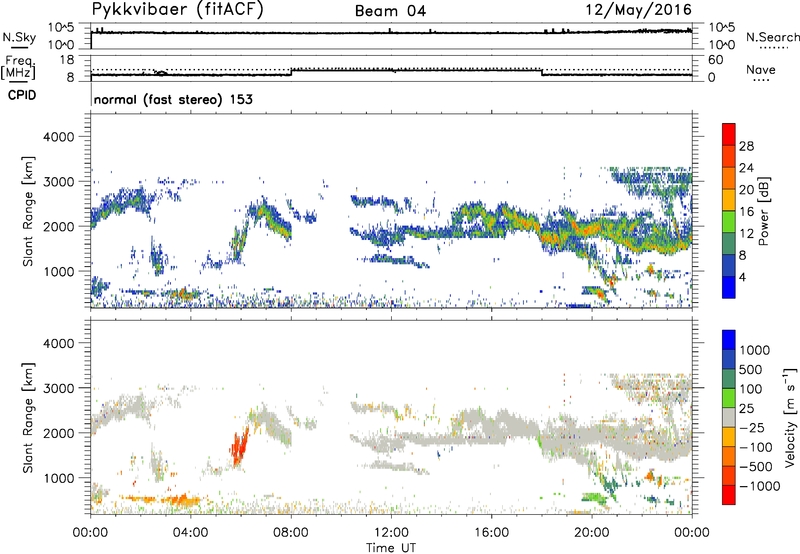Click the "Slant Range [km]" label of the velocity panel
The image size is (800, 554).
click(x=28, y=417)
